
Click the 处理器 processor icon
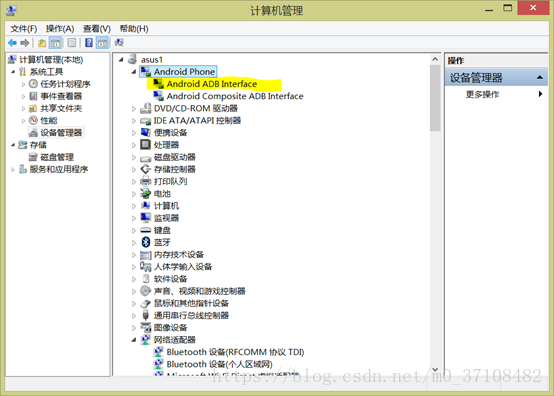(146, 145)
